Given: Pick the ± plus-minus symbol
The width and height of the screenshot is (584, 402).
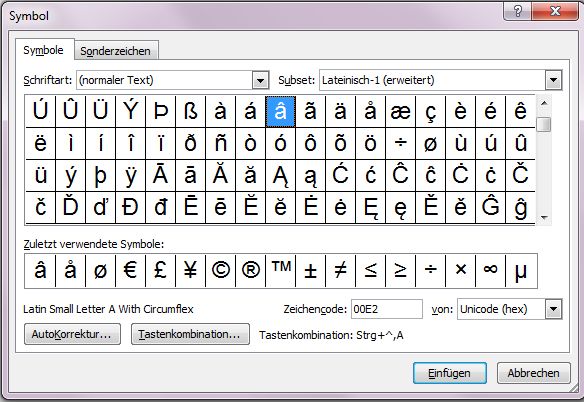Looking at the screenshot, I should pos(311,270).
